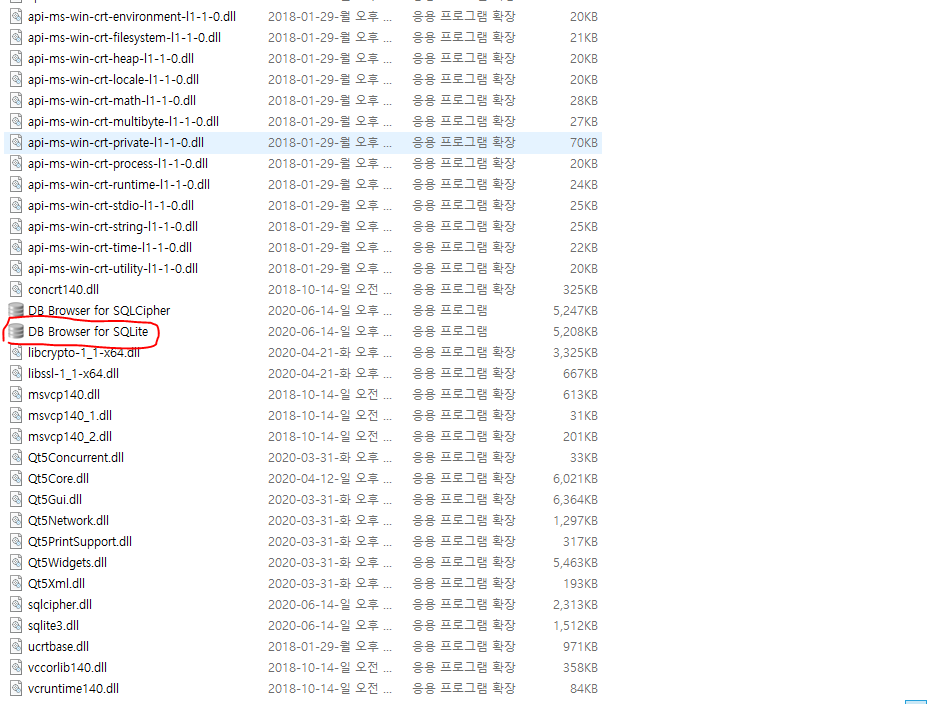Click the 1,512KB size of sqlite3.dll
Screen dimensions: 933x704
[x=575, y=625]
